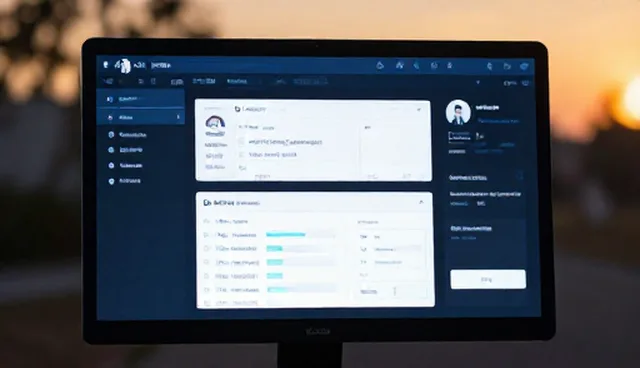Click the header icon just before the folder icon

point(489,66)
